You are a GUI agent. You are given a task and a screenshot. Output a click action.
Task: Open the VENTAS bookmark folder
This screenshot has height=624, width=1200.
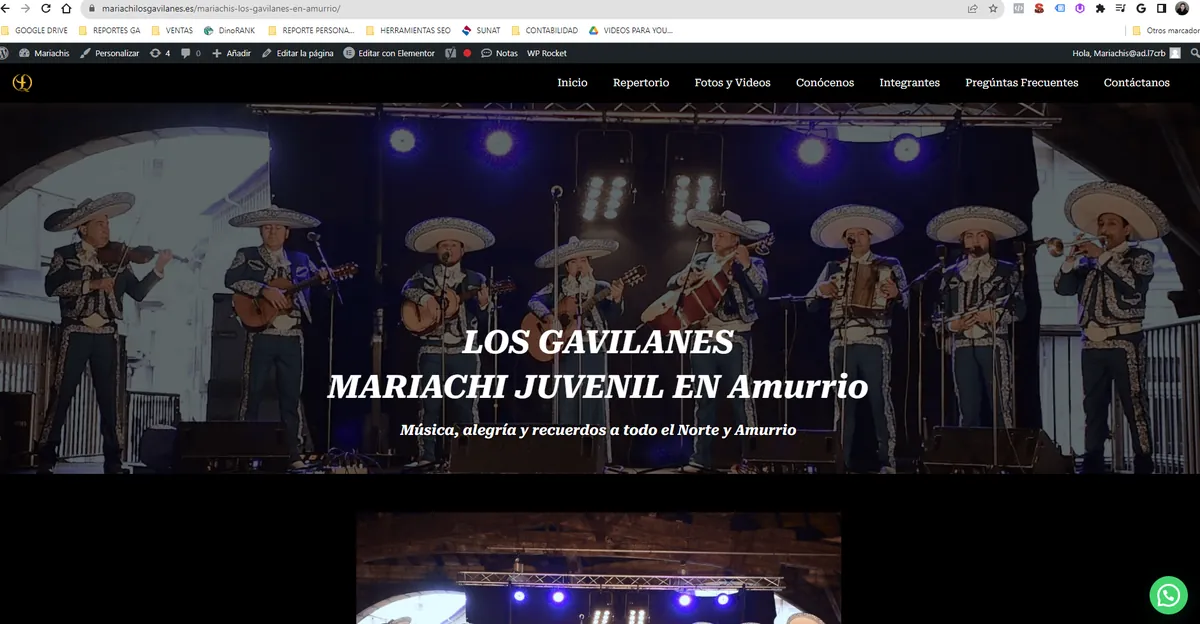(x=172, y=30)
